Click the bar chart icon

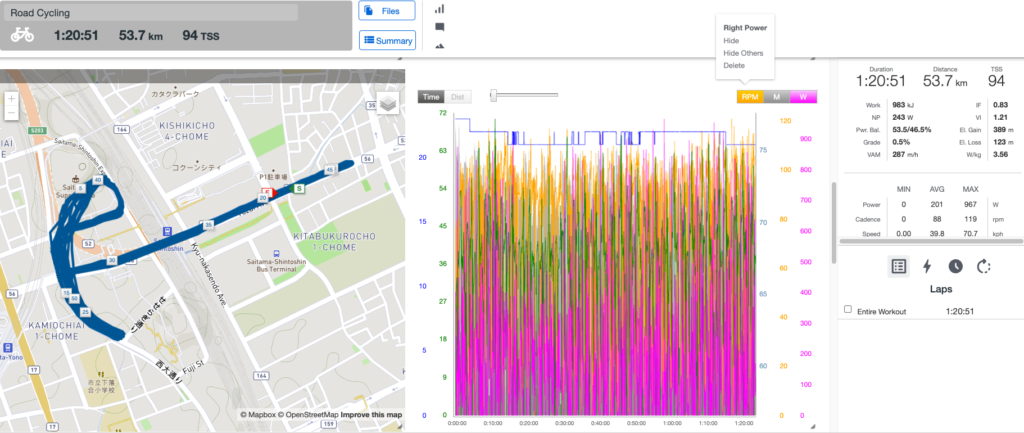(x=440, y=9)
